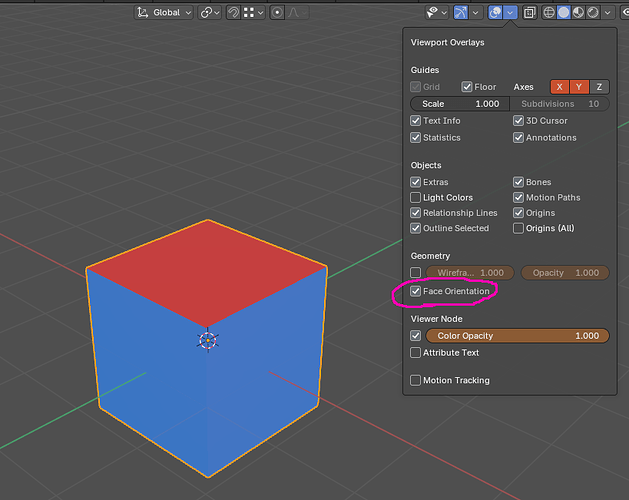Enable the Light Colors checkbox
This screenshot has height=500, width=629.
click(x=416, y=197)
